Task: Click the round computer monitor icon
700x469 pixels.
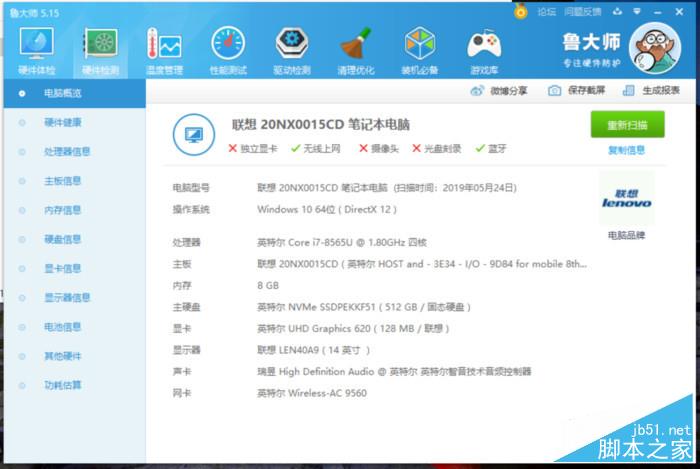Action: pos(194,135)
